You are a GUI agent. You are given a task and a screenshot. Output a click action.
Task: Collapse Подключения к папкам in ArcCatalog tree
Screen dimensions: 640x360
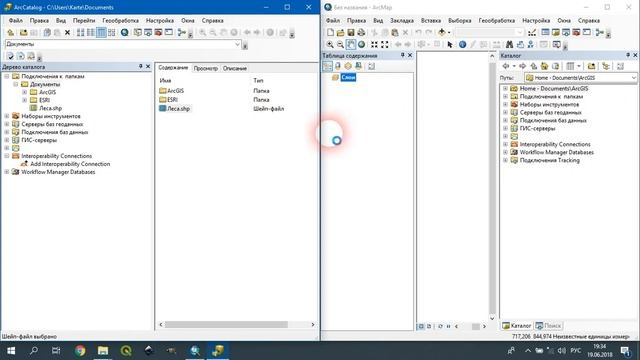(7, 76)
